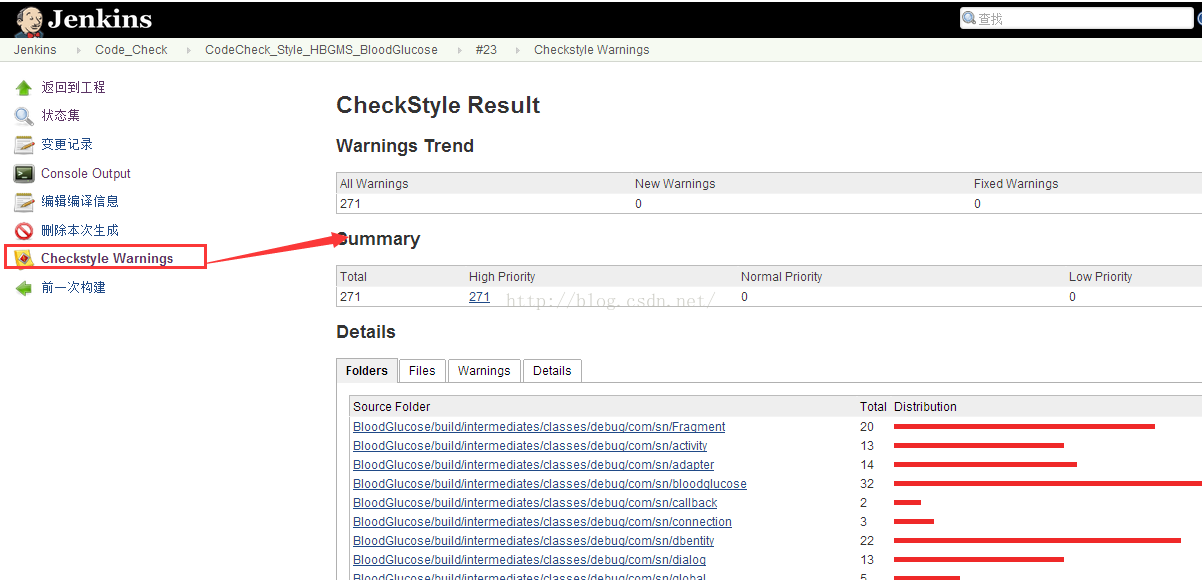Expand the chevron before the Checkstyle Warnings breadcrumb
The image size is (1202, 580).
pyautogui.click(x=517, y=50)
